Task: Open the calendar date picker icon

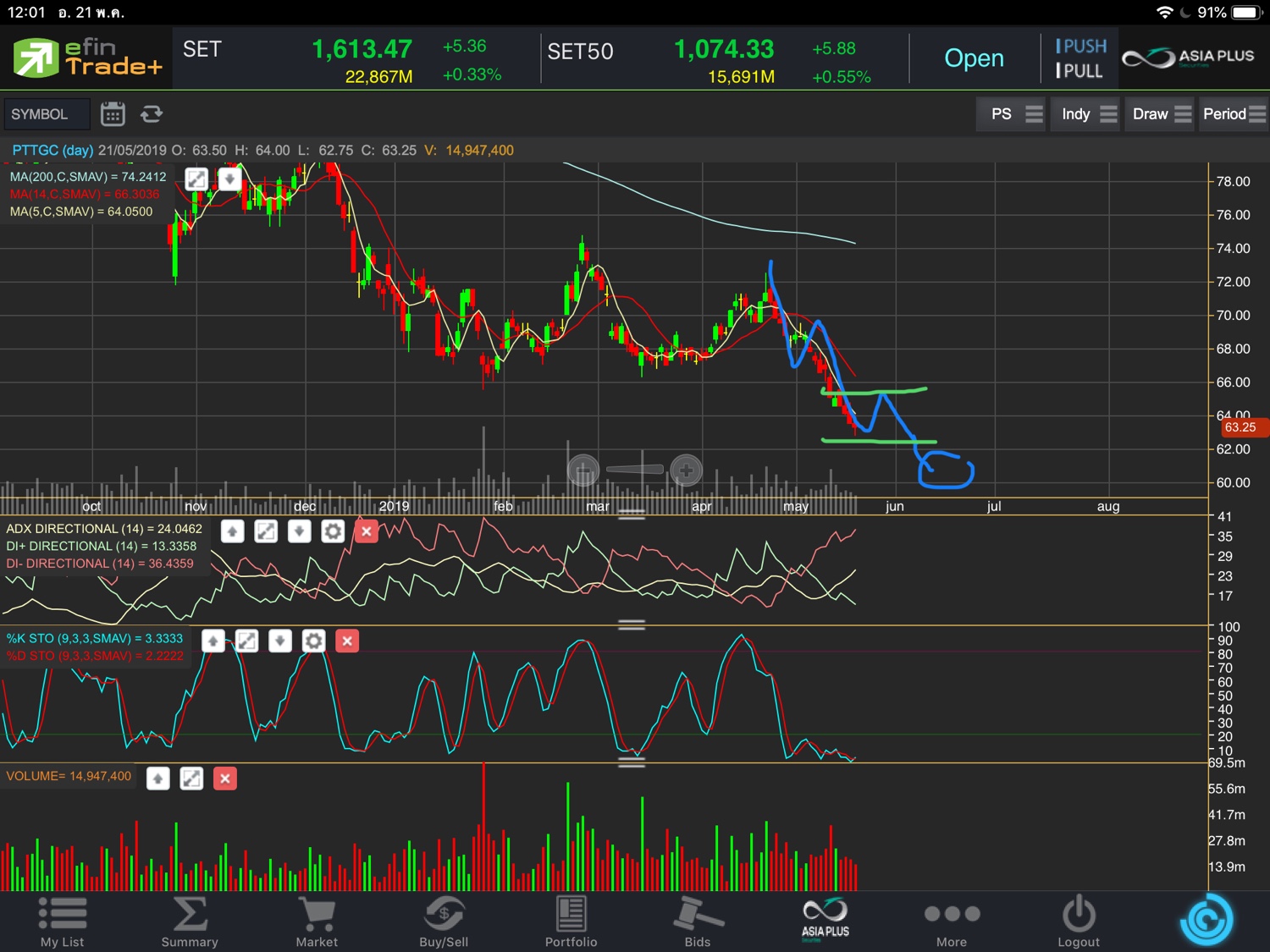Action: (x=113, y=113)
